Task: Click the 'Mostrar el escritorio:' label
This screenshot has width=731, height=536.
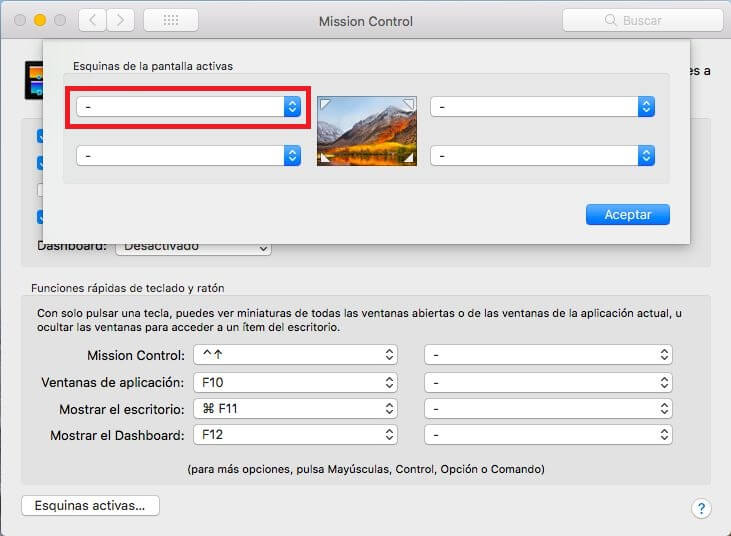Action: coord(122,409)
